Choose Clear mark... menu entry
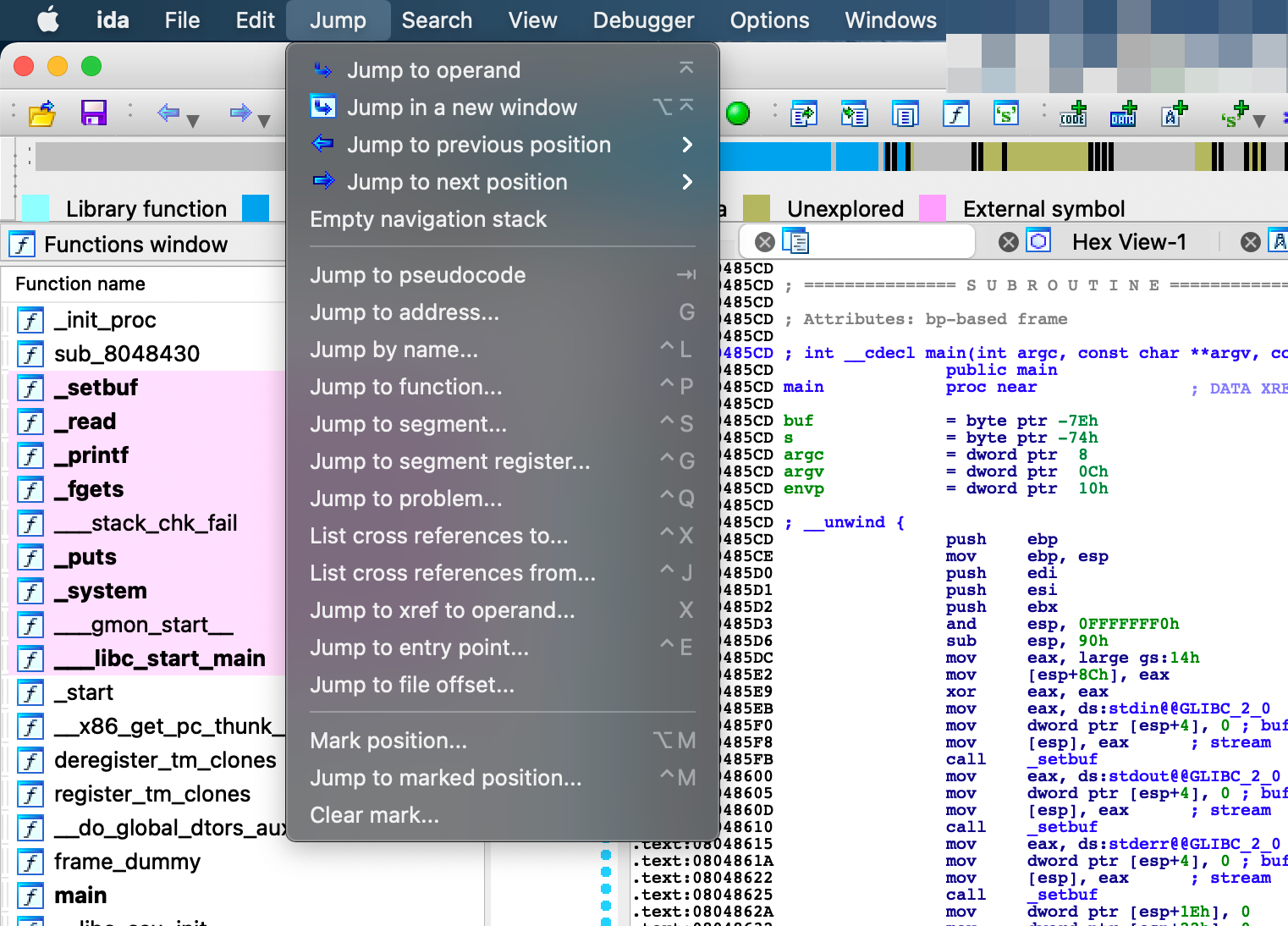Screen dimensions: 1288x926 click(503, 815)
